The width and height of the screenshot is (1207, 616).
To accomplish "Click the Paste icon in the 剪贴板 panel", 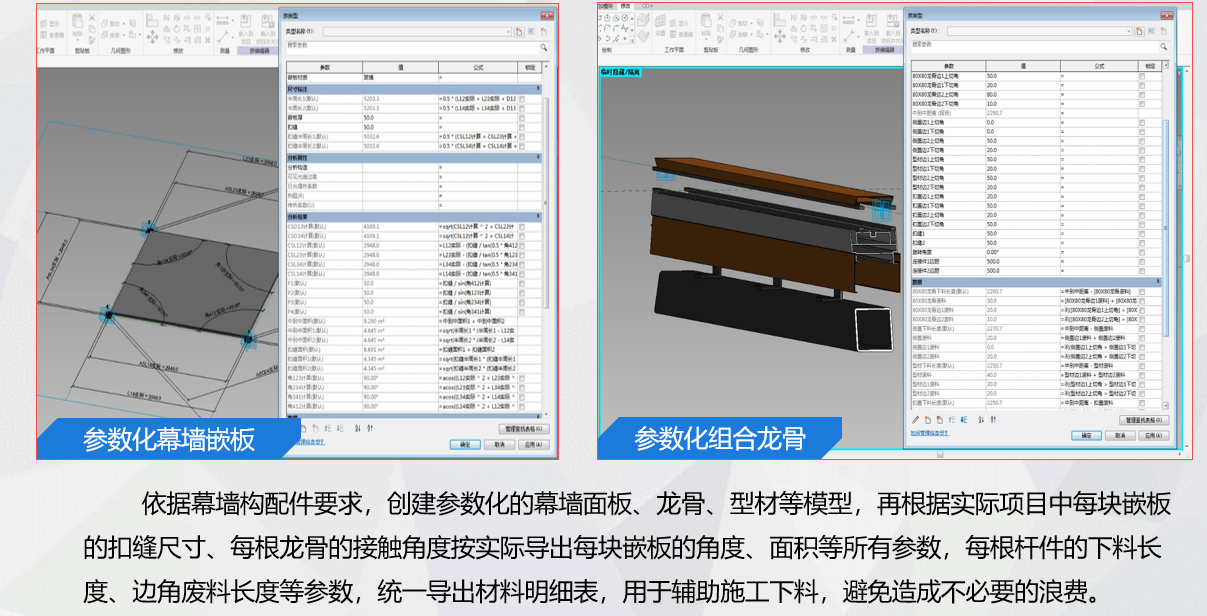I will [78, 22].
